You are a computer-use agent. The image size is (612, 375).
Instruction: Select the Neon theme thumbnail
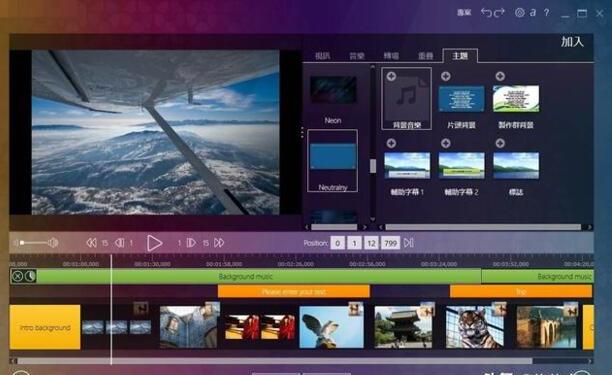333,90
